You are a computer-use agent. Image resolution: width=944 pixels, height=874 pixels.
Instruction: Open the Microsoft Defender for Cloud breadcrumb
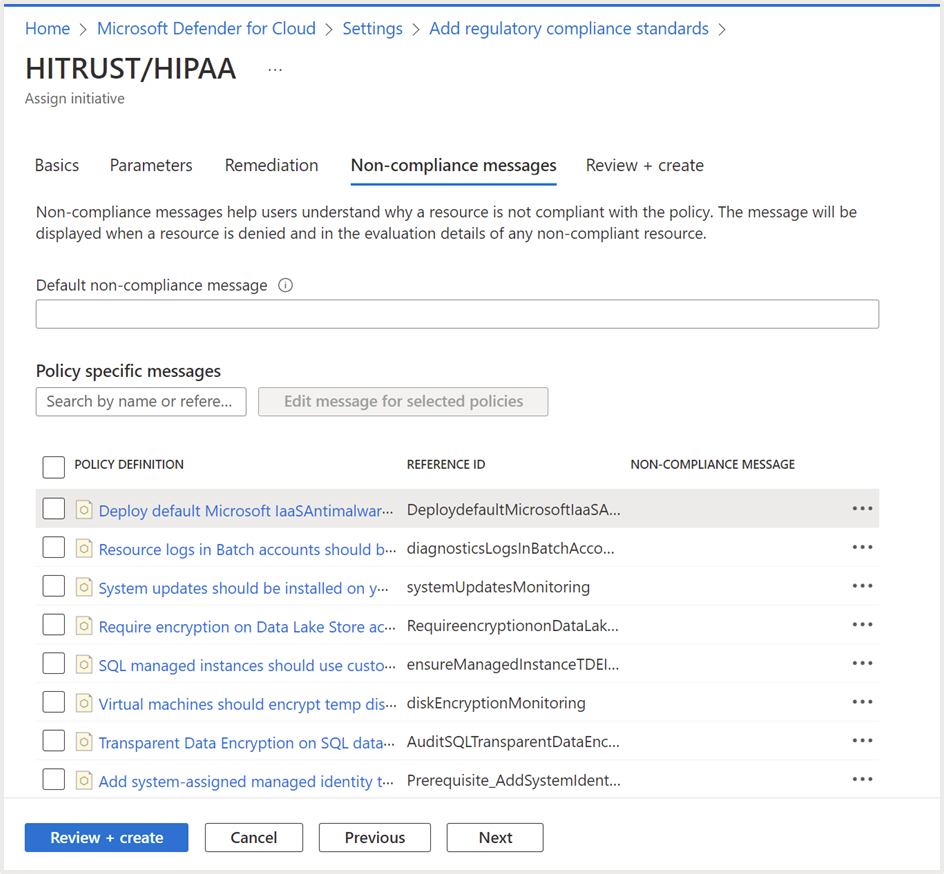click(206, 29)
